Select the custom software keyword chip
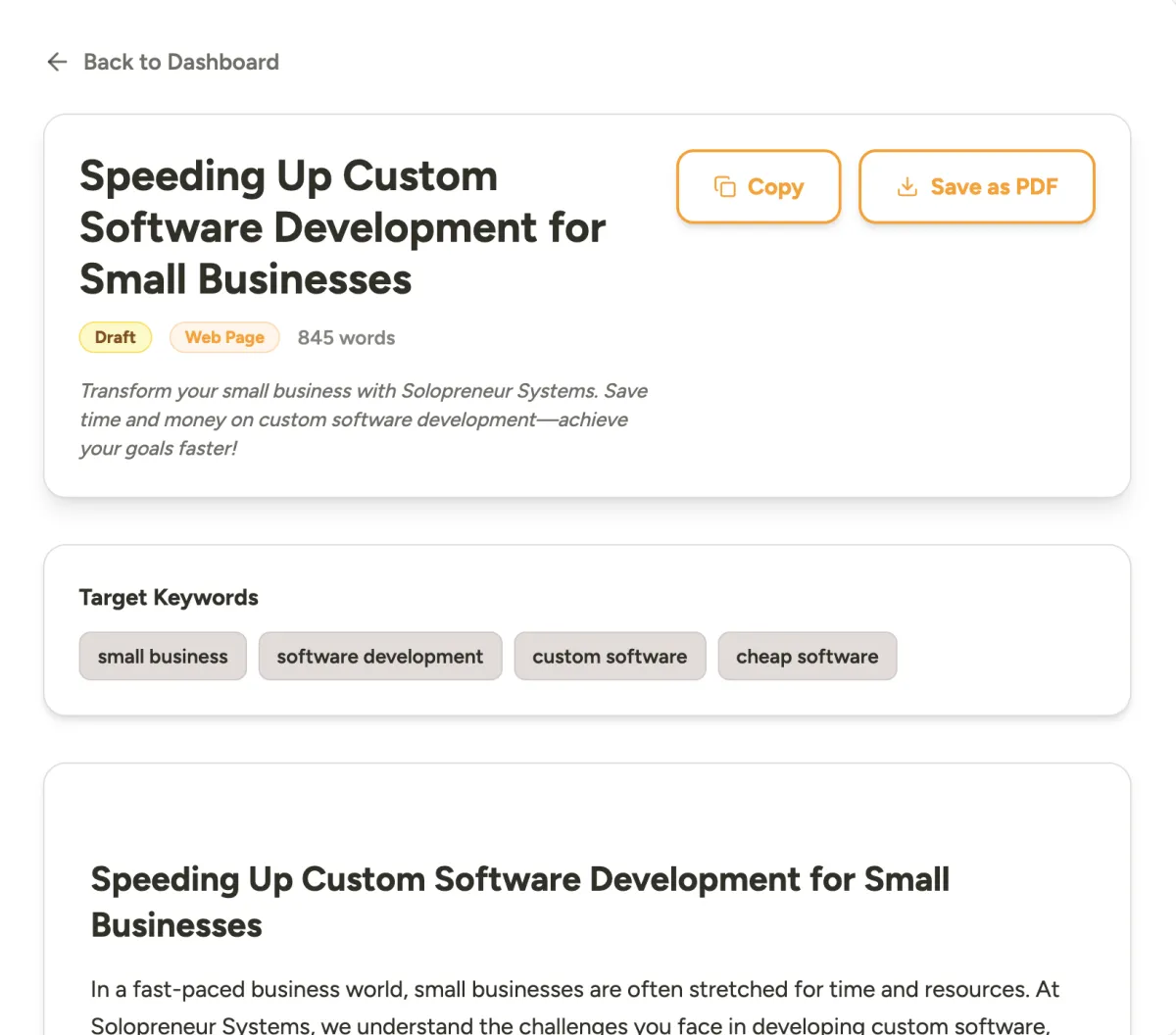The height and width of the screenshot is (1035, 1176). coord(610,656)
